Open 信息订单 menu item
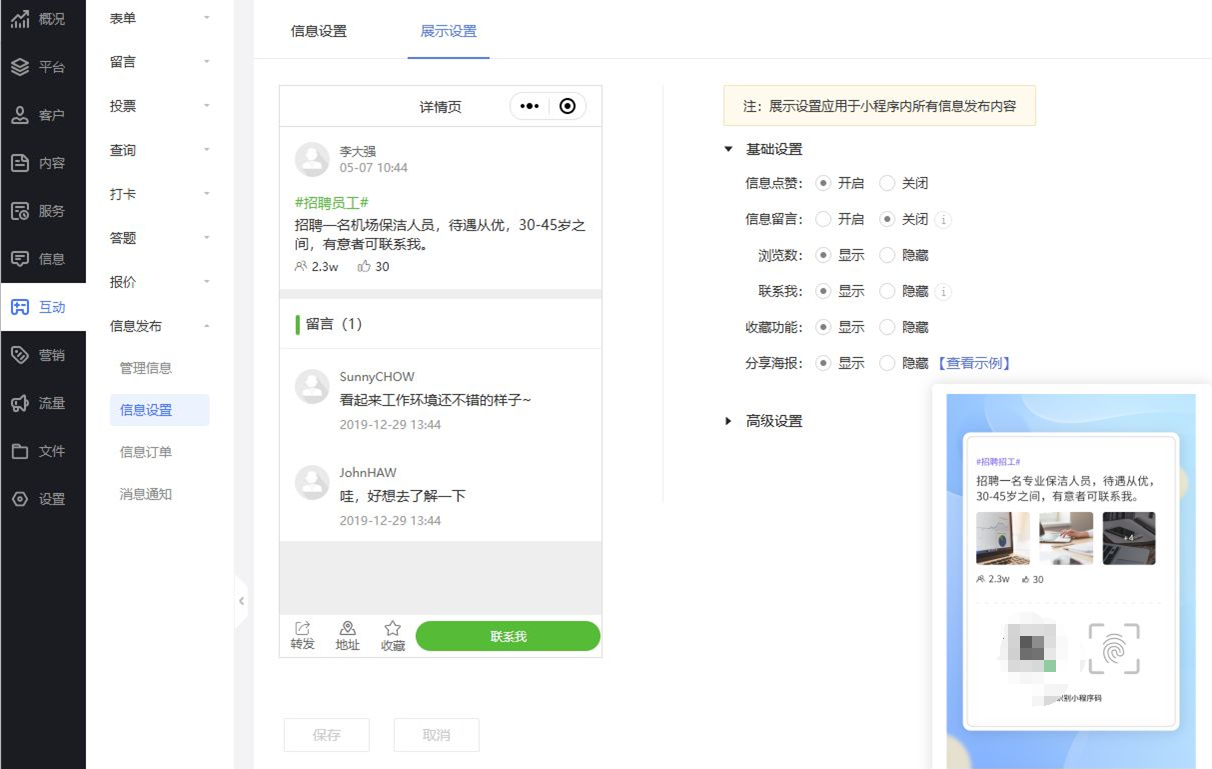The image size is (1212, 769). pyautogui.click(x=146, y=452)
